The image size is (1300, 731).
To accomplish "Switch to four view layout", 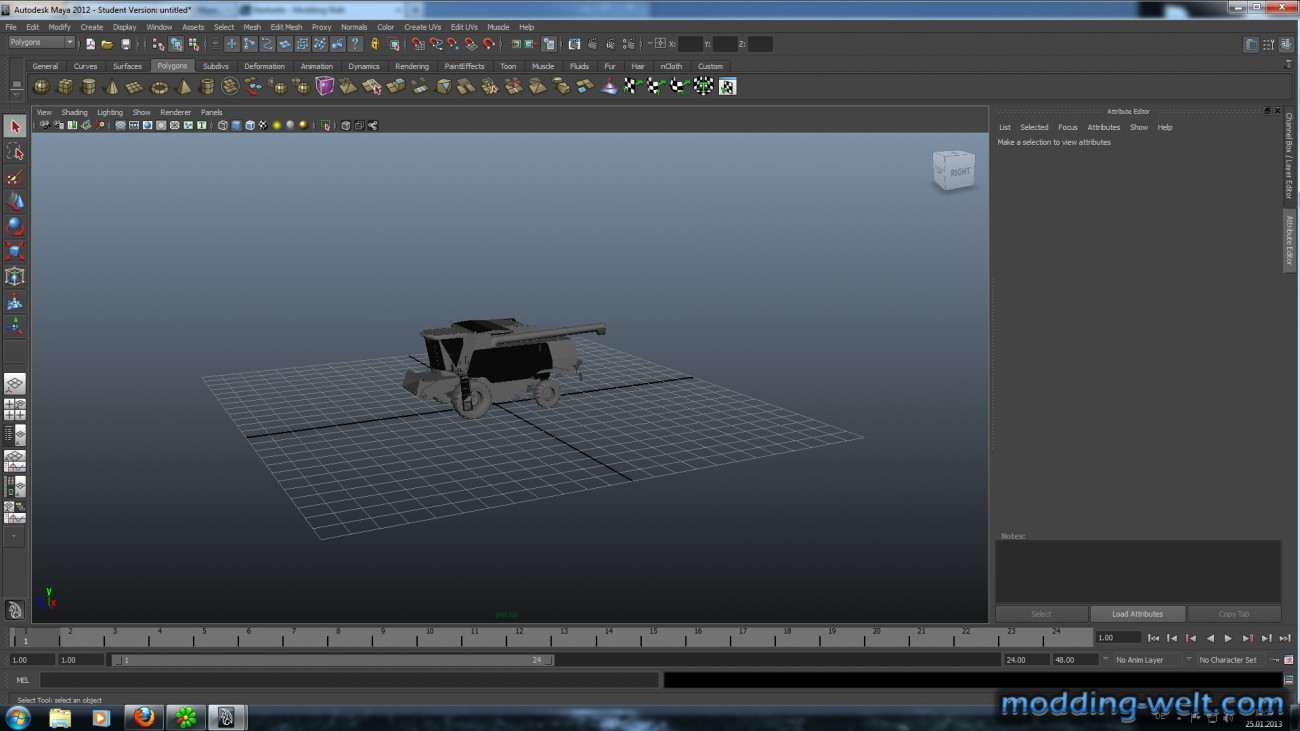I will click(x=15, y=410).
